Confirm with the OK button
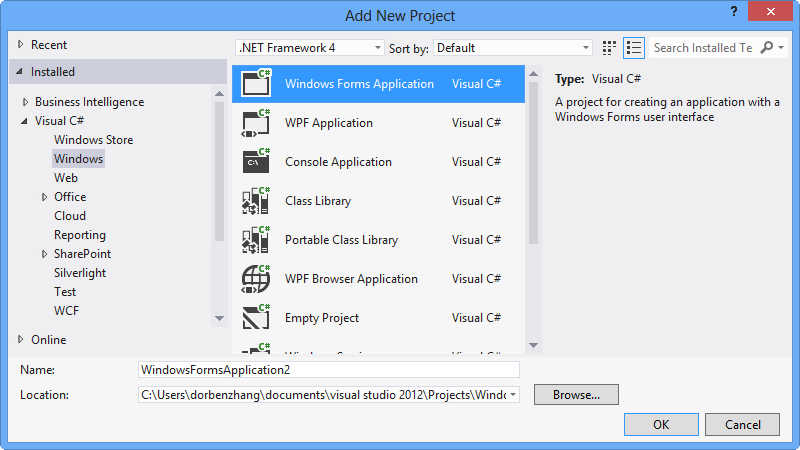 661,424
